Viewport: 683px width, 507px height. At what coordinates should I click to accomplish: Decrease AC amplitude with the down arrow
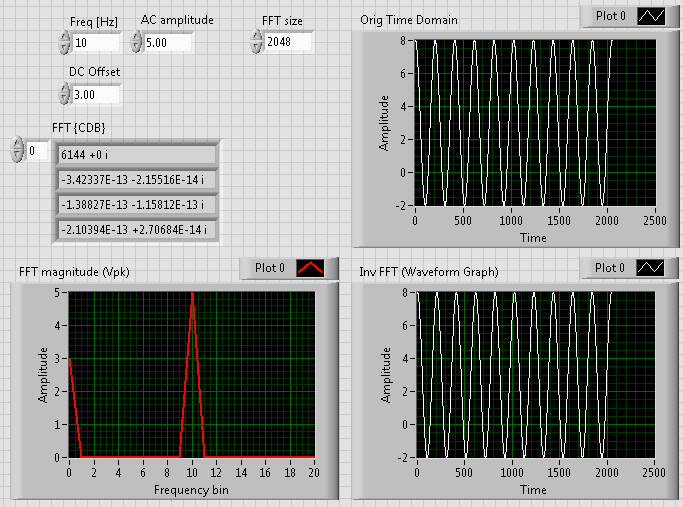coord(136,47)
